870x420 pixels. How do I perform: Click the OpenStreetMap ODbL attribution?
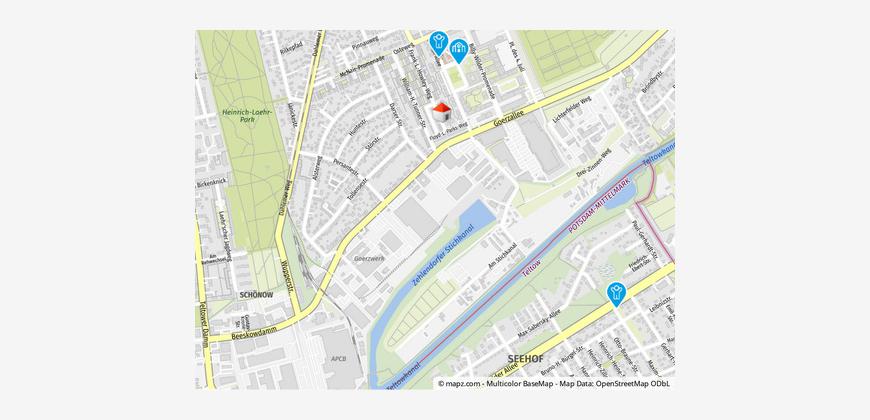coord(633,383)
